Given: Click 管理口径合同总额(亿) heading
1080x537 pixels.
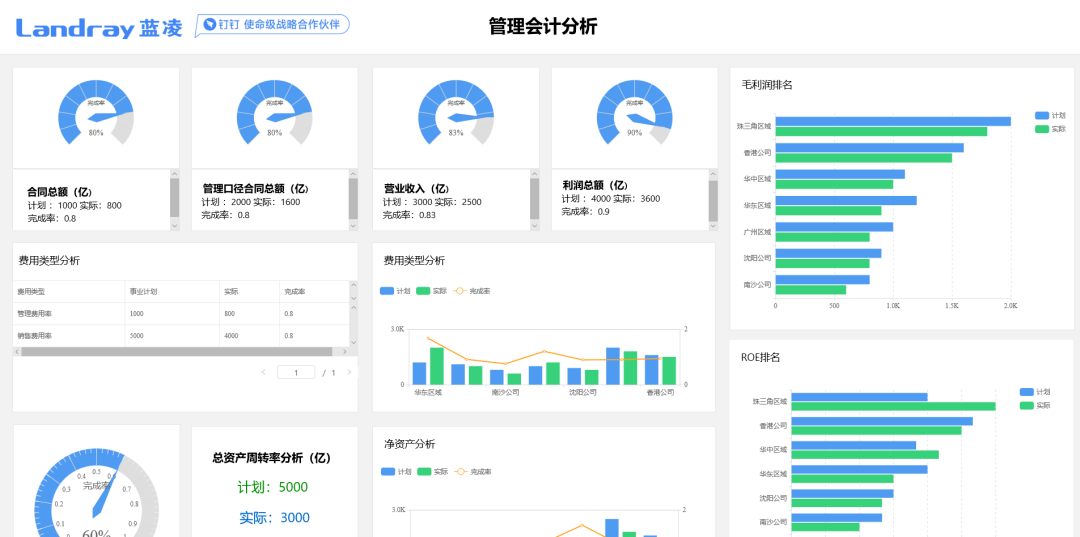Looking at the screenshot, I should (x=256, y=189).
